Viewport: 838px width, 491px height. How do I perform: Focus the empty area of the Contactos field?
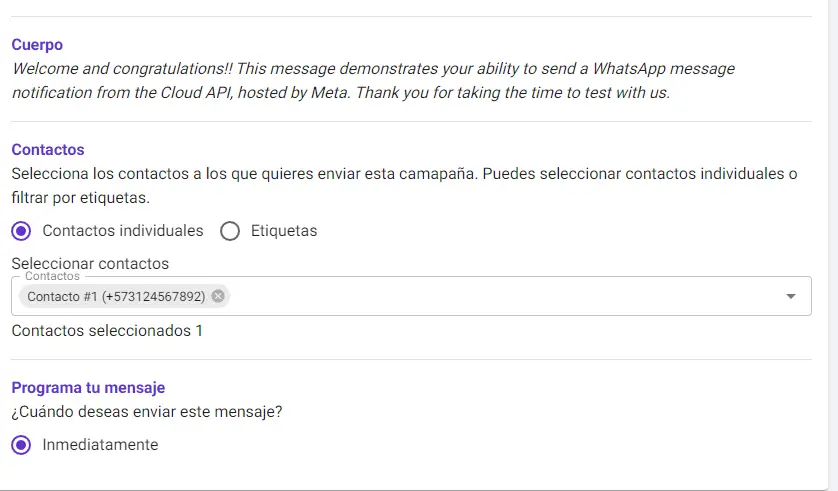point(500,296)
